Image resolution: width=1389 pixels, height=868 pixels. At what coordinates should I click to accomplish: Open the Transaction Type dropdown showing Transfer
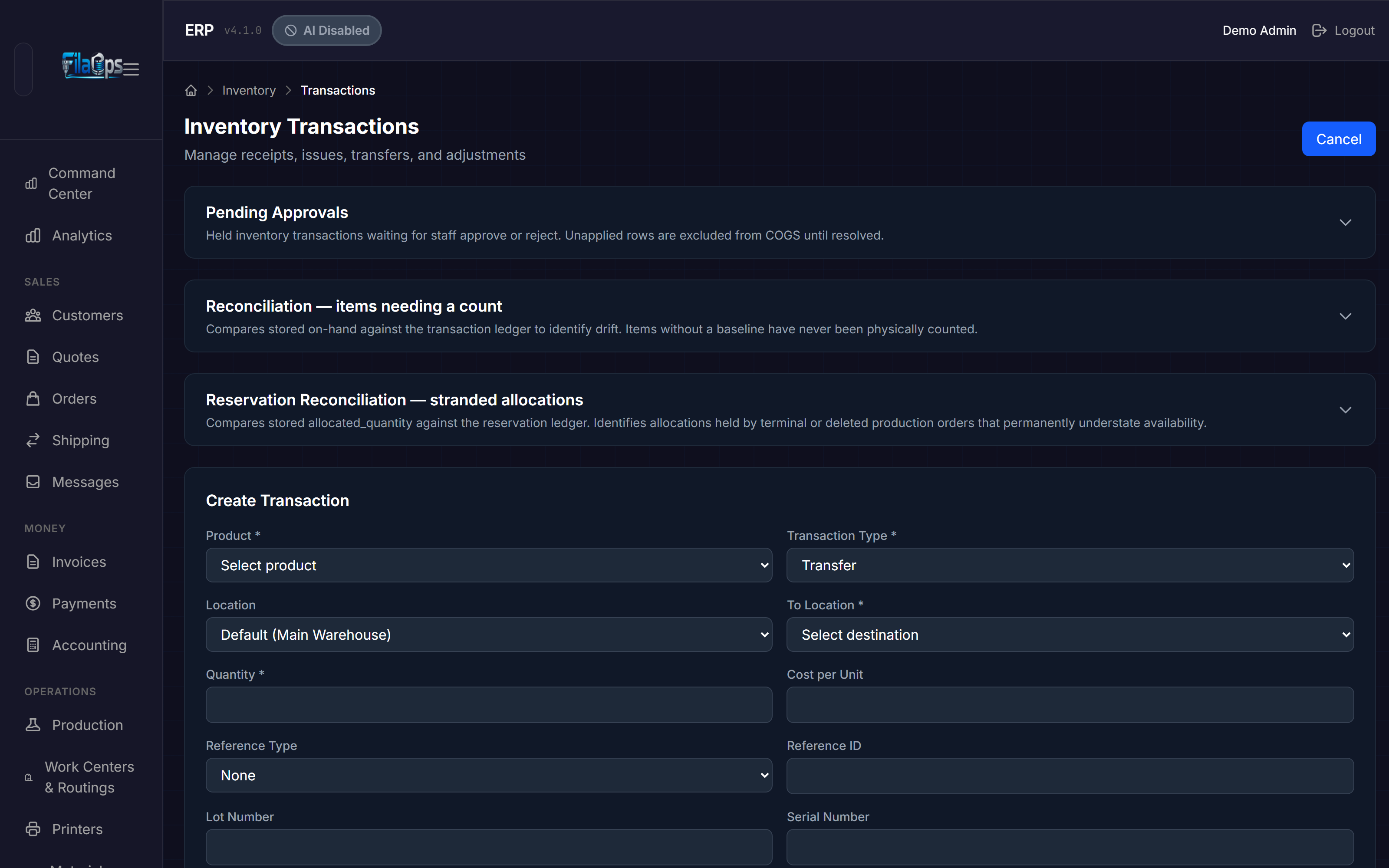(1070, 566)
